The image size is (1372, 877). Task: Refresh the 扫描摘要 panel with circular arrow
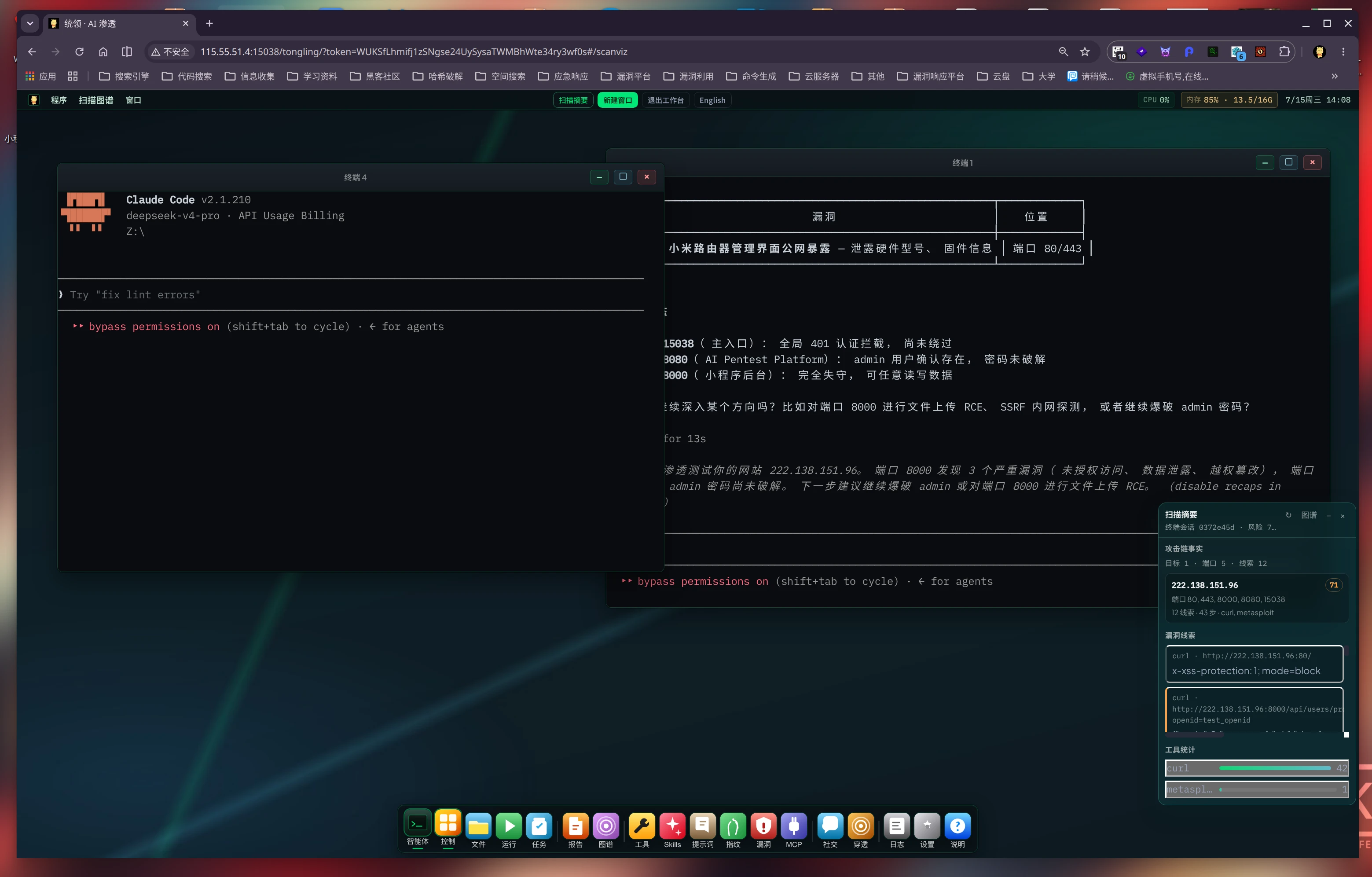(1288, 514)
